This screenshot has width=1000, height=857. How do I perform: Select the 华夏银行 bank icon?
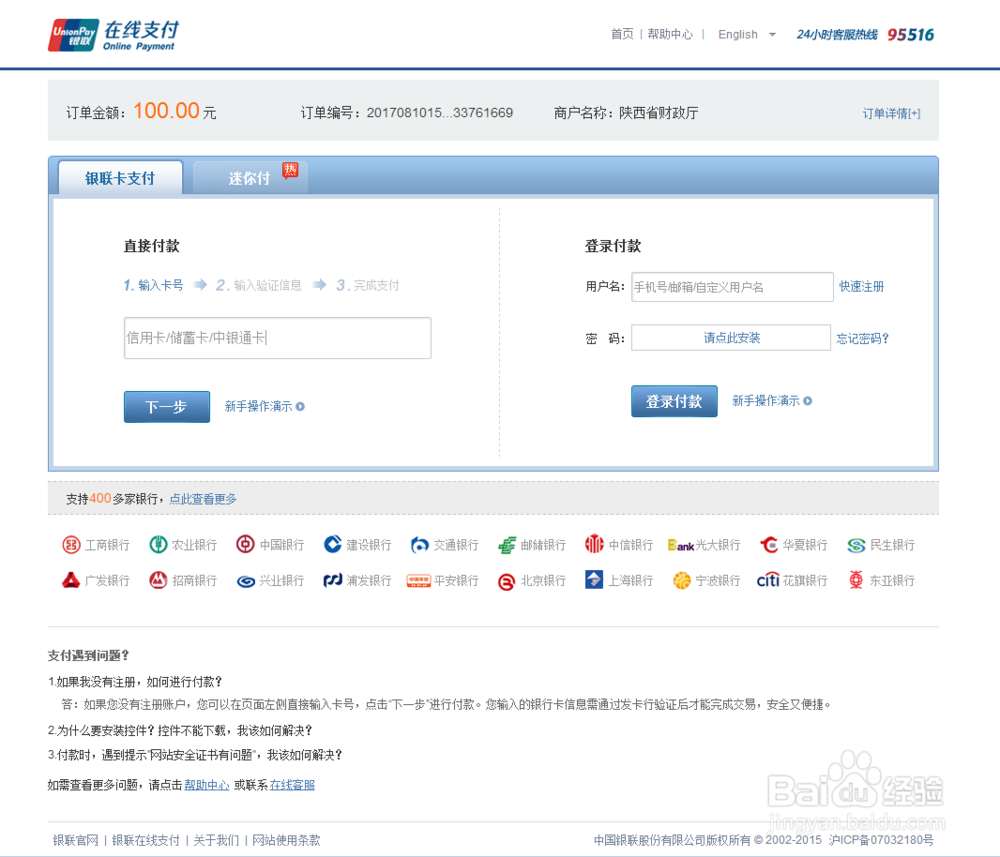[x=769, y=545]
